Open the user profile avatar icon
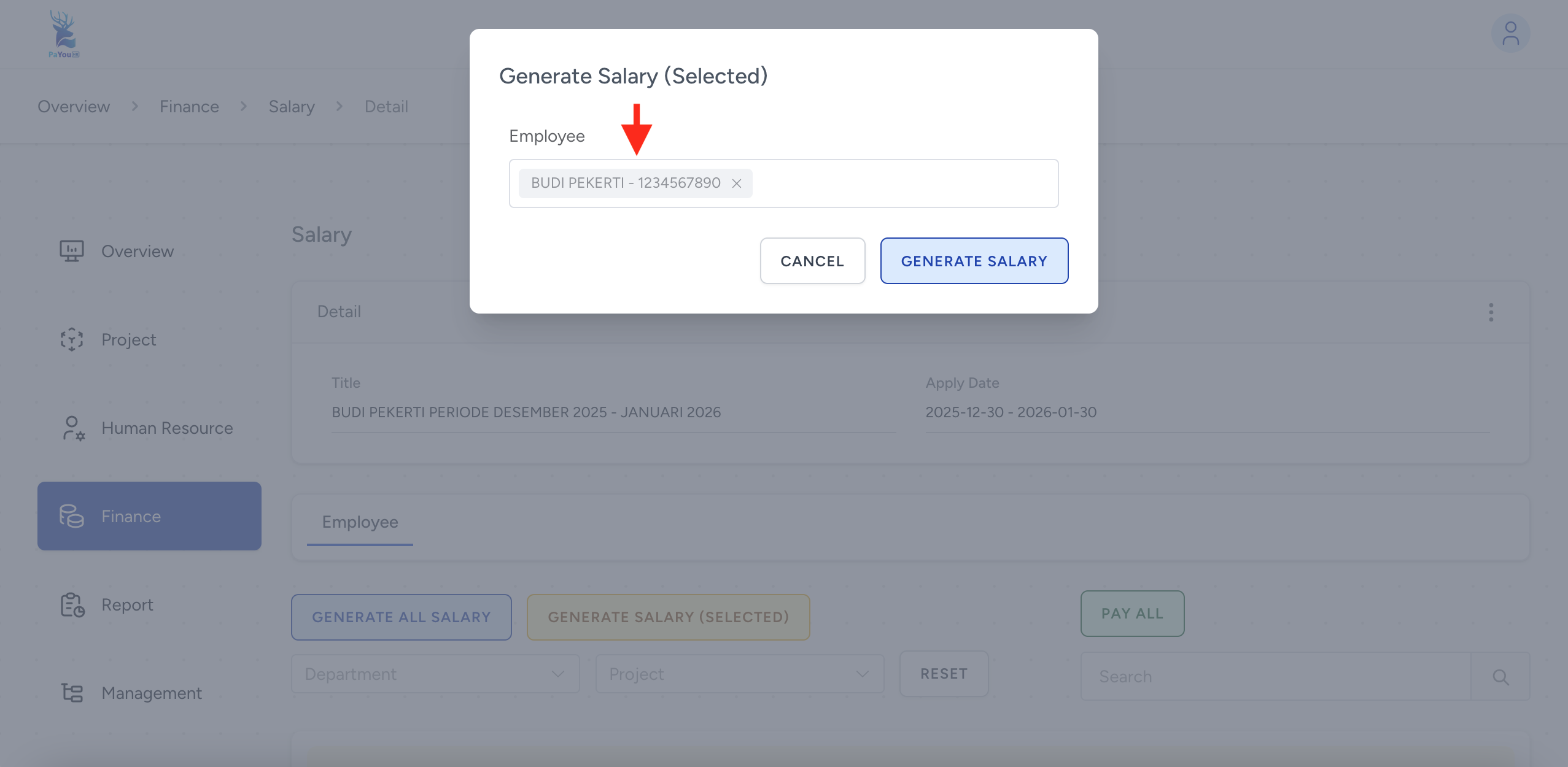 (x=1510, y=33)
